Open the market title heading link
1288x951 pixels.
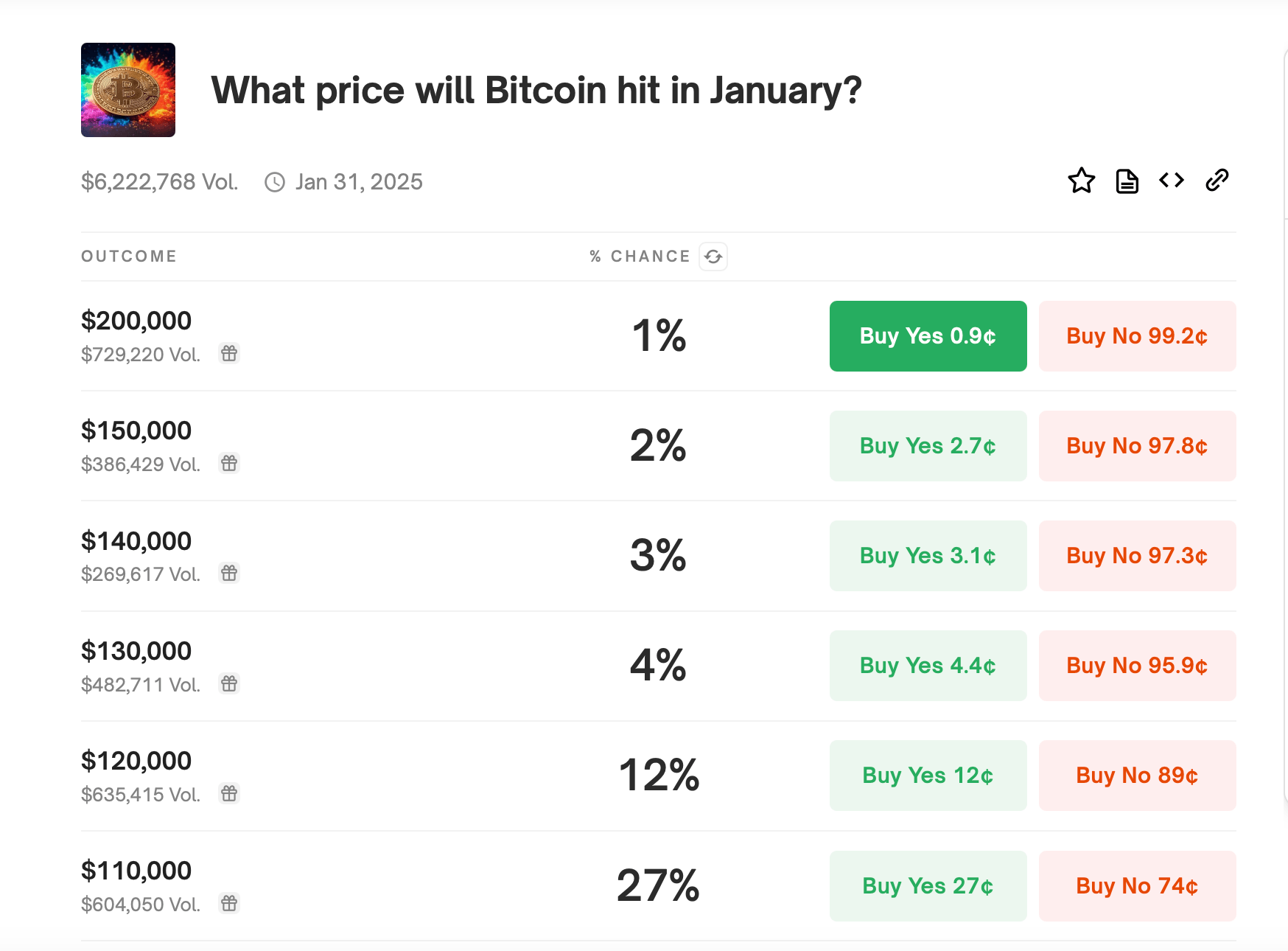pyautogui.click(x=536, y=90)
